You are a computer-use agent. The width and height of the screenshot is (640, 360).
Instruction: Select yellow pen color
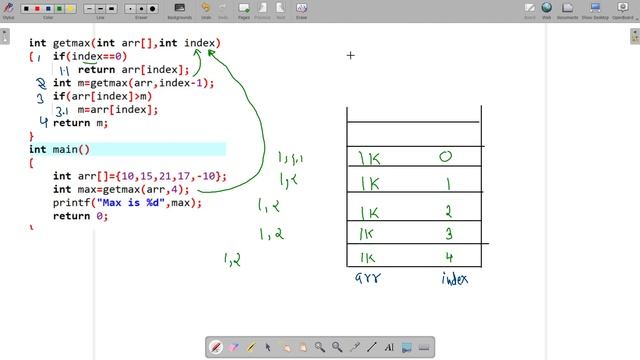point(70,9)
